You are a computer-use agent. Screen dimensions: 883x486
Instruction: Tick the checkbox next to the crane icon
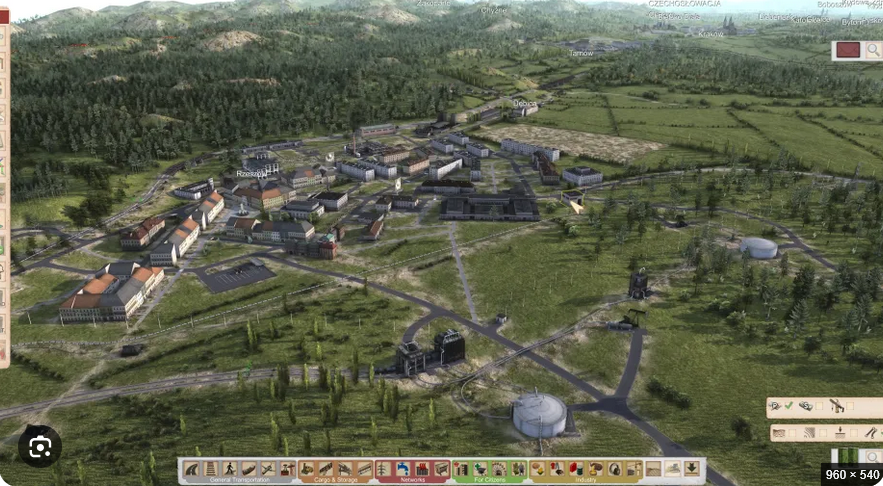850,405
